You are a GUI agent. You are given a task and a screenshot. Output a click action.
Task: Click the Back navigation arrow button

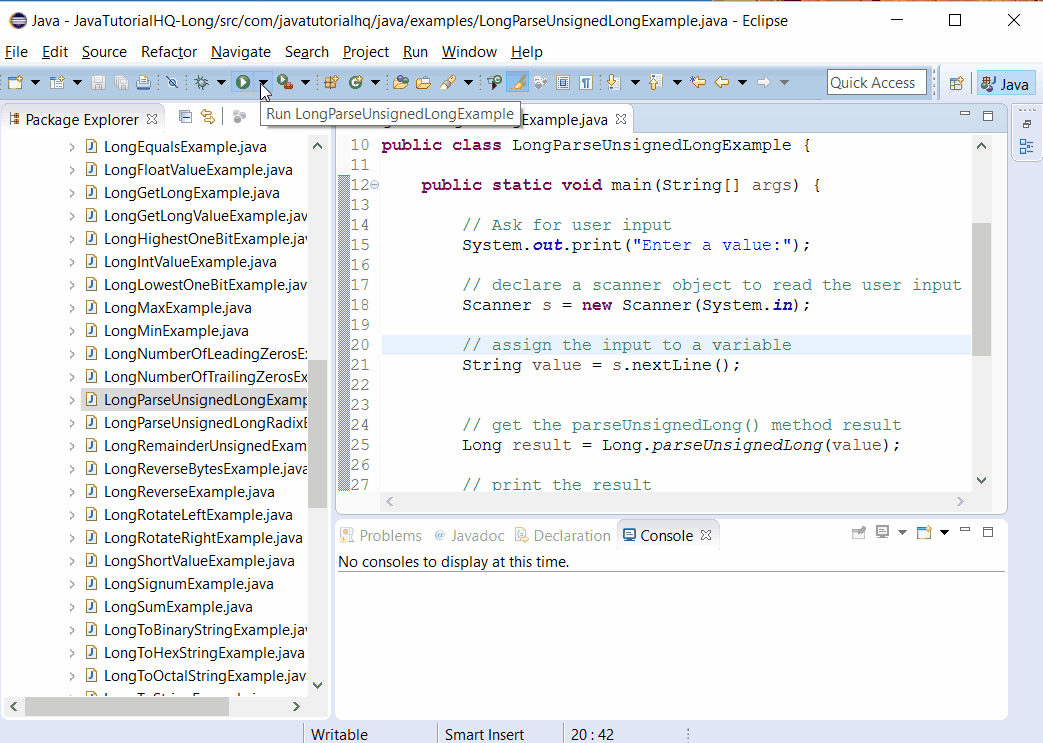coord(722,82)
